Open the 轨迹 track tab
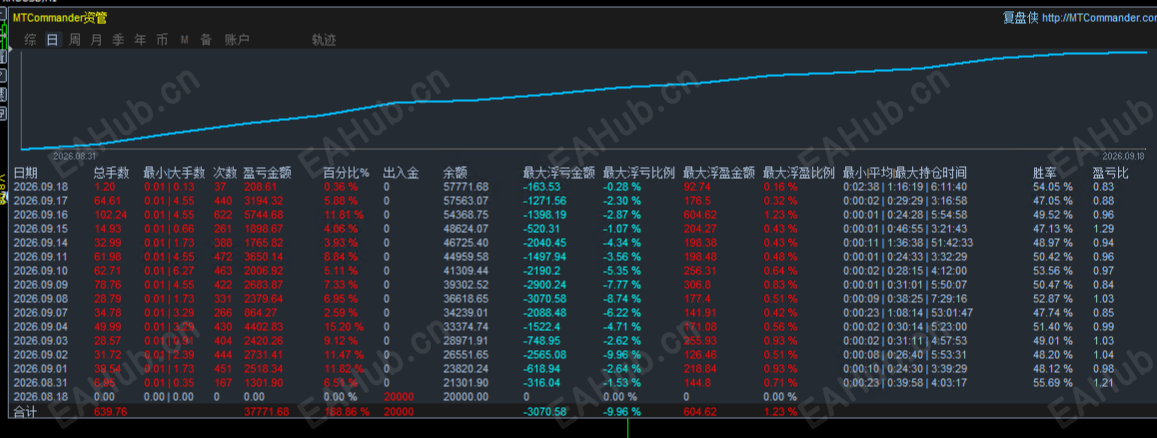1157x438 pixels. (324, 40)
